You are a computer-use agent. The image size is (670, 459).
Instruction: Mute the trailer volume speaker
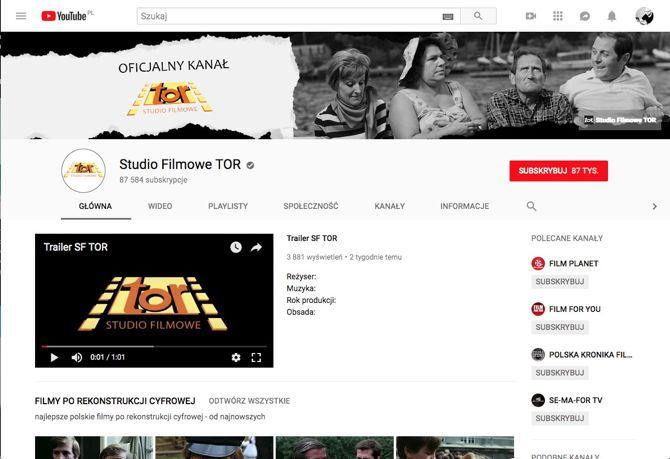click(x=77, y=357)
